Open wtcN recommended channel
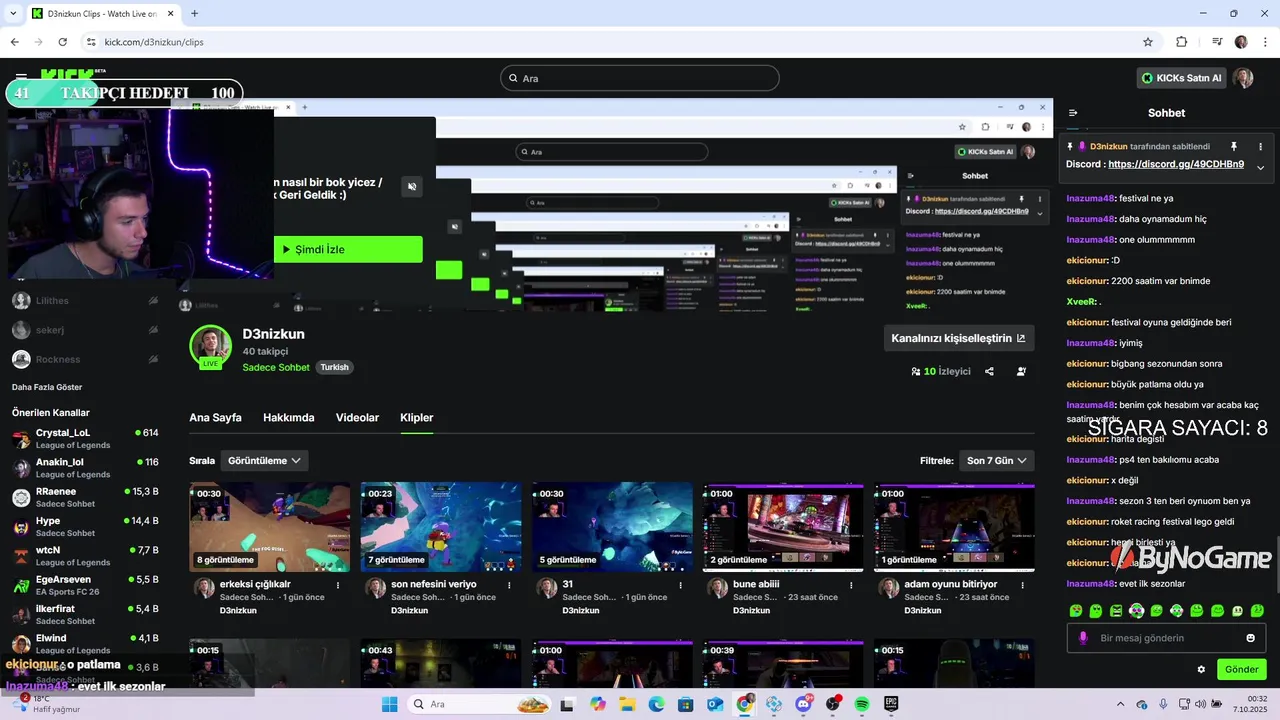This screenshot has height=720, width=1280. point(85,556)
